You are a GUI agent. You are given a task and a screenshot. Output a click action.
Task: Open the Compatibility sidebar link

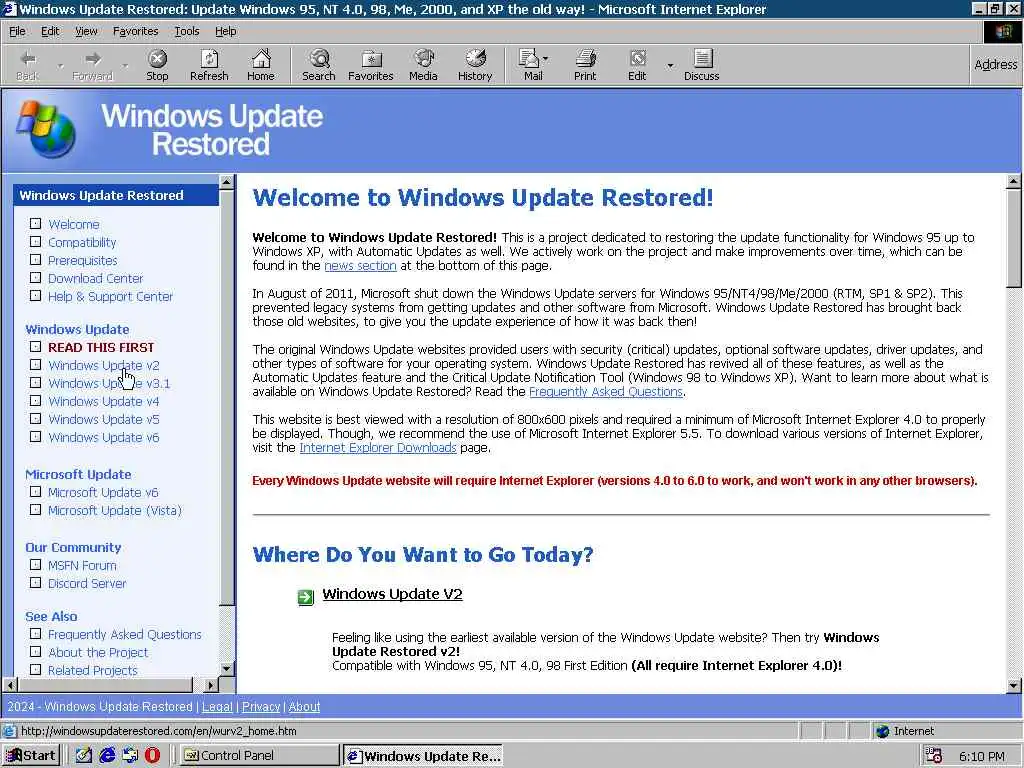[82, 242]
